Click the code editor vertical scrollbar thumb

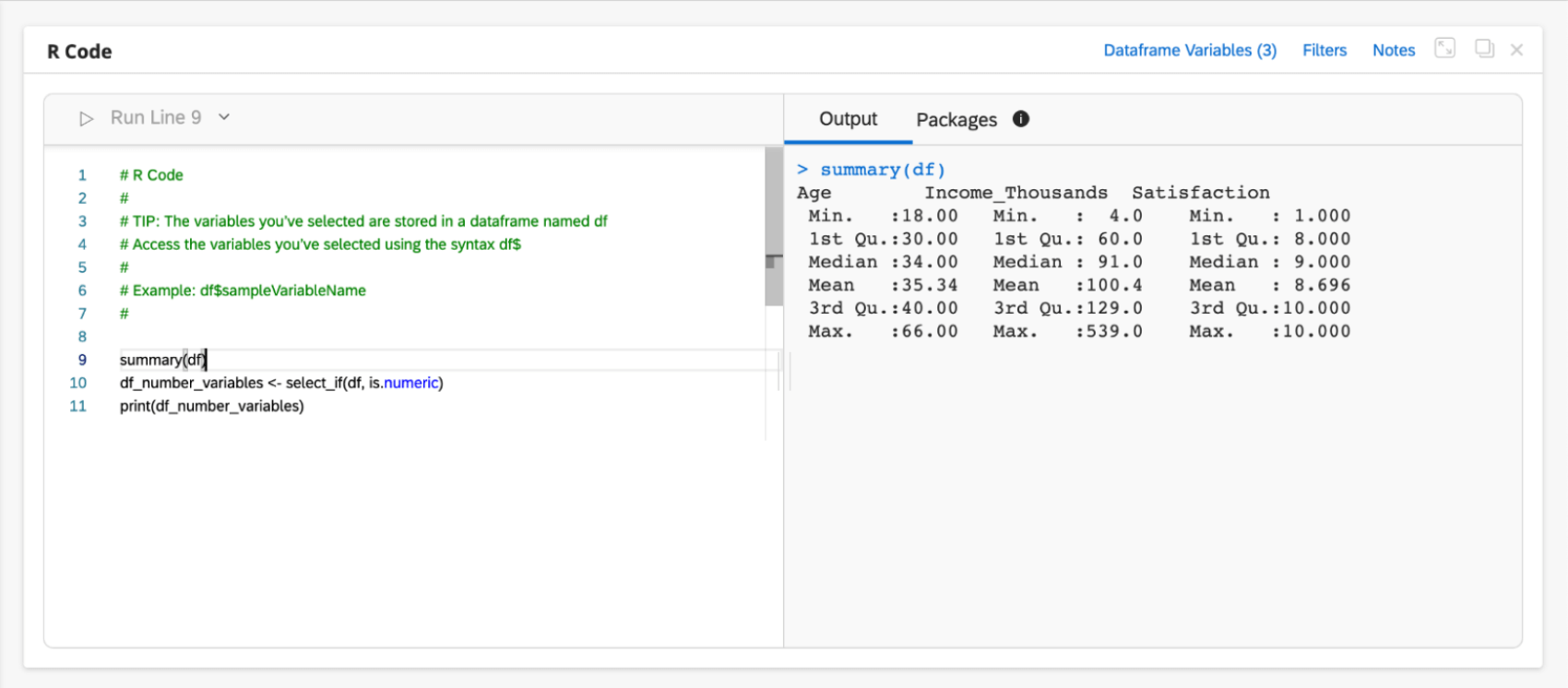(774, 225)
